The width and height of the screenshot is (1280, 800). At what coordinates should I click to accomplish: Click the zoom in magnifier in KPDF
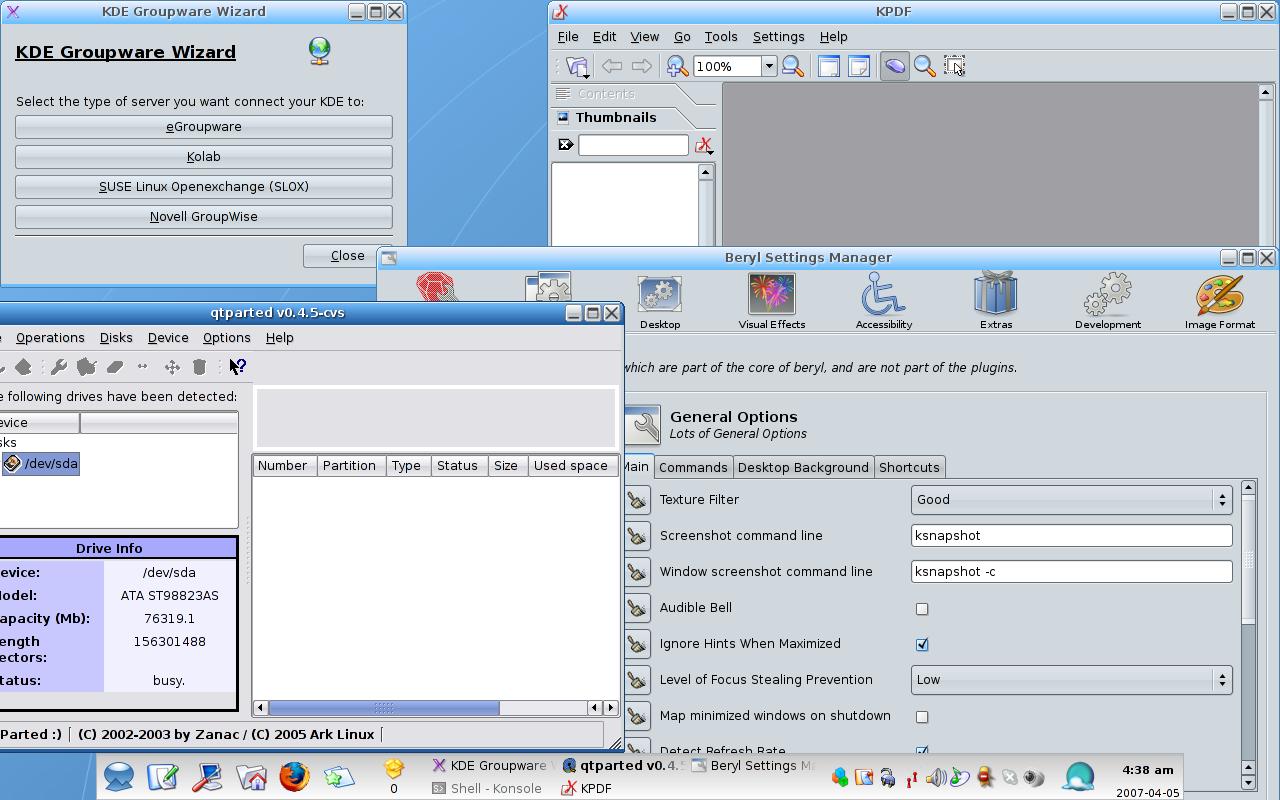[x=677, y=66]
